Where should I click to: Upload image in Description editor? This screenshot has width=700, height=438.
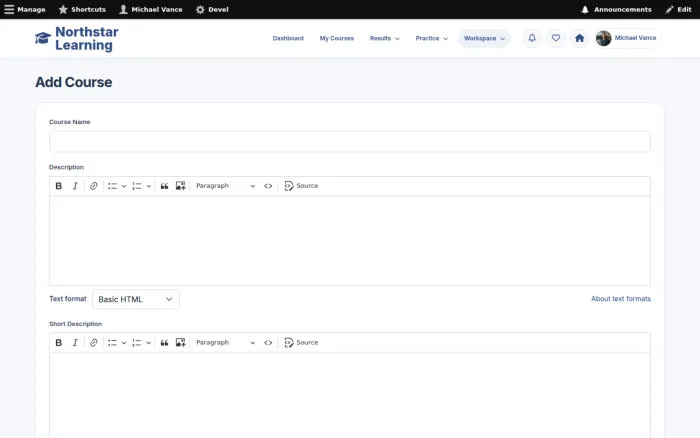[180, 186]
